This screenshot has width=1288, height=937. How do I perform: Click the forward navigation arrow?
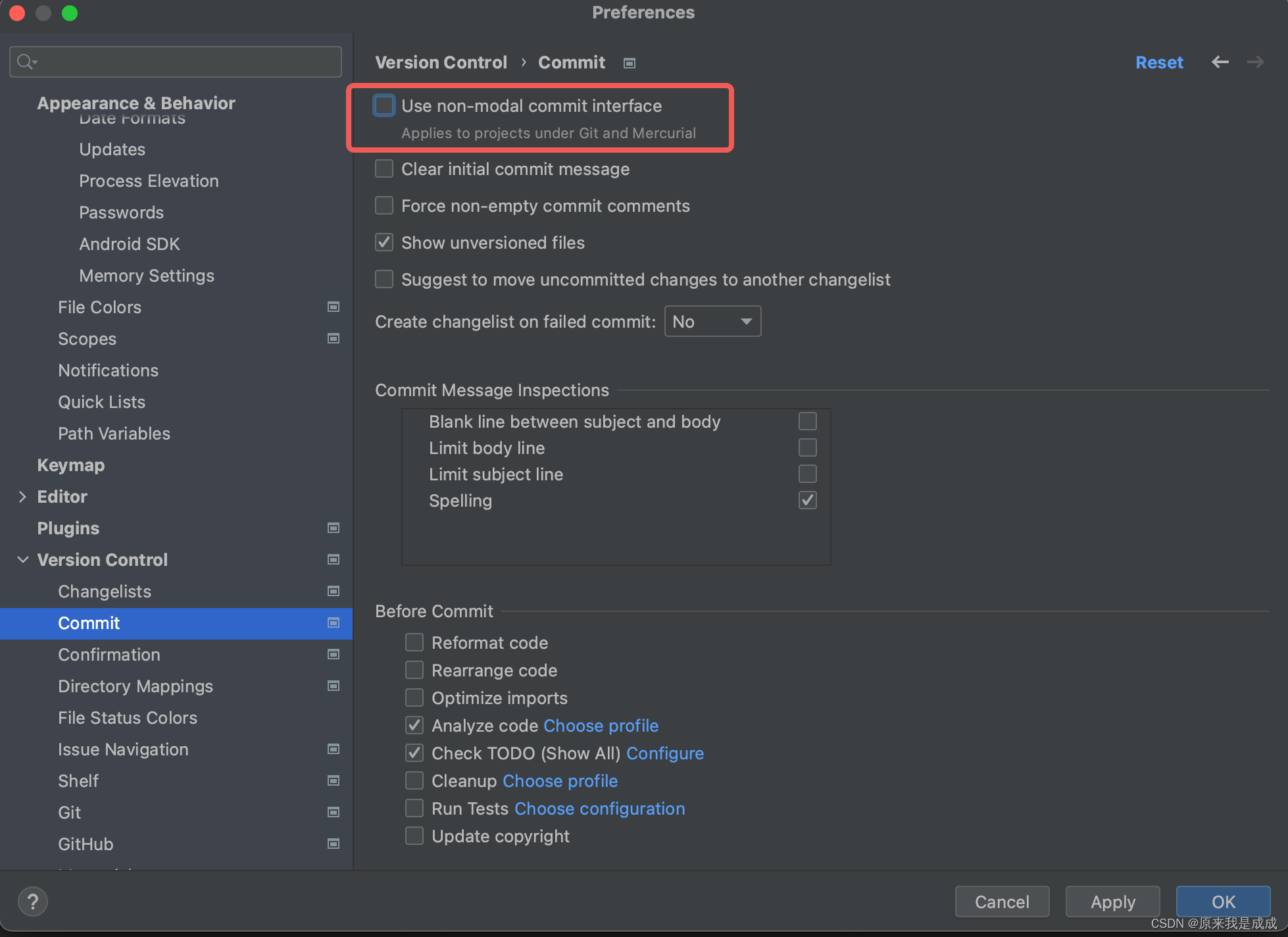(x=1255, y=62)
